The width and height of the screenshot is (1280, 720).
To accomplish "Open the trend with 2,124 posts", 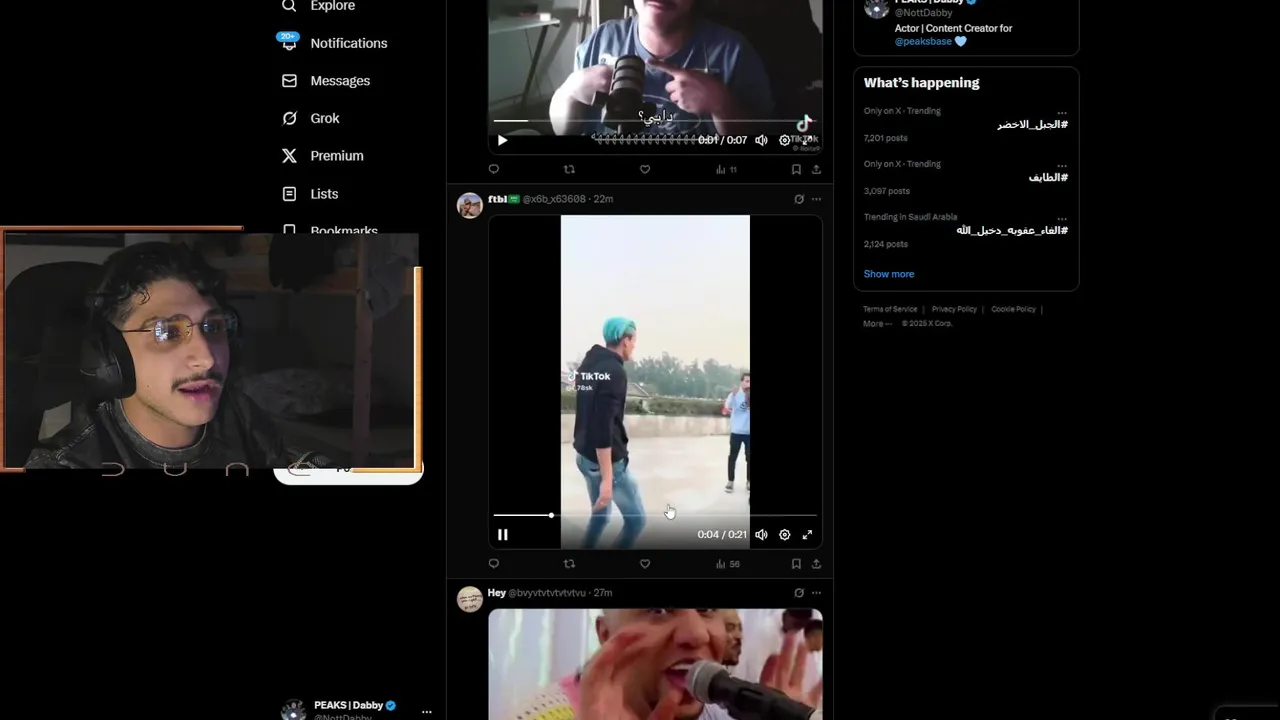I will click(965, 230).
